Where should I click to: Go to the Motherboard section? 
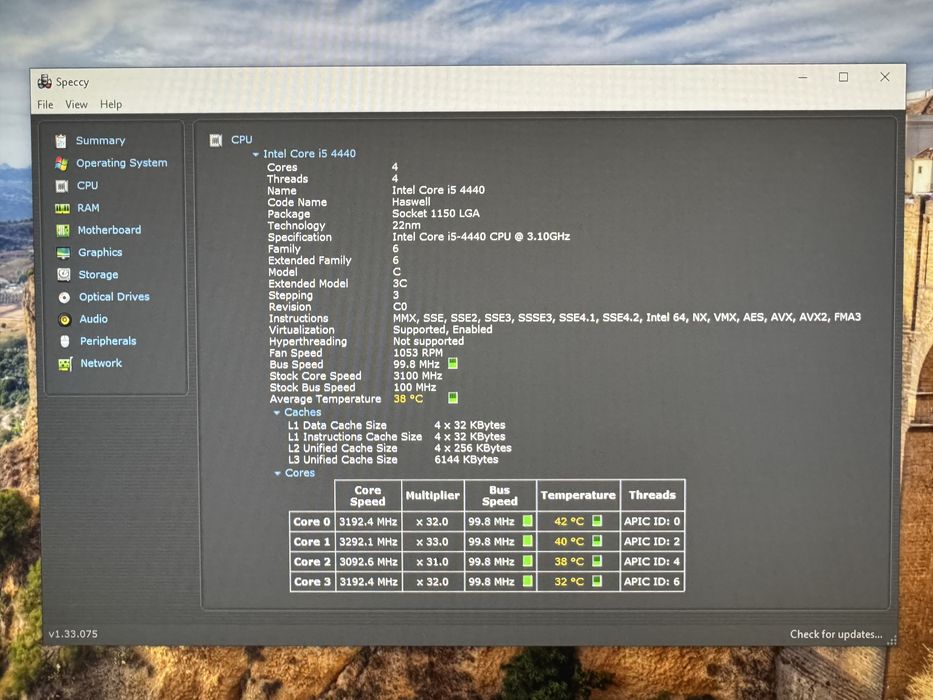[x=109, y=230]
